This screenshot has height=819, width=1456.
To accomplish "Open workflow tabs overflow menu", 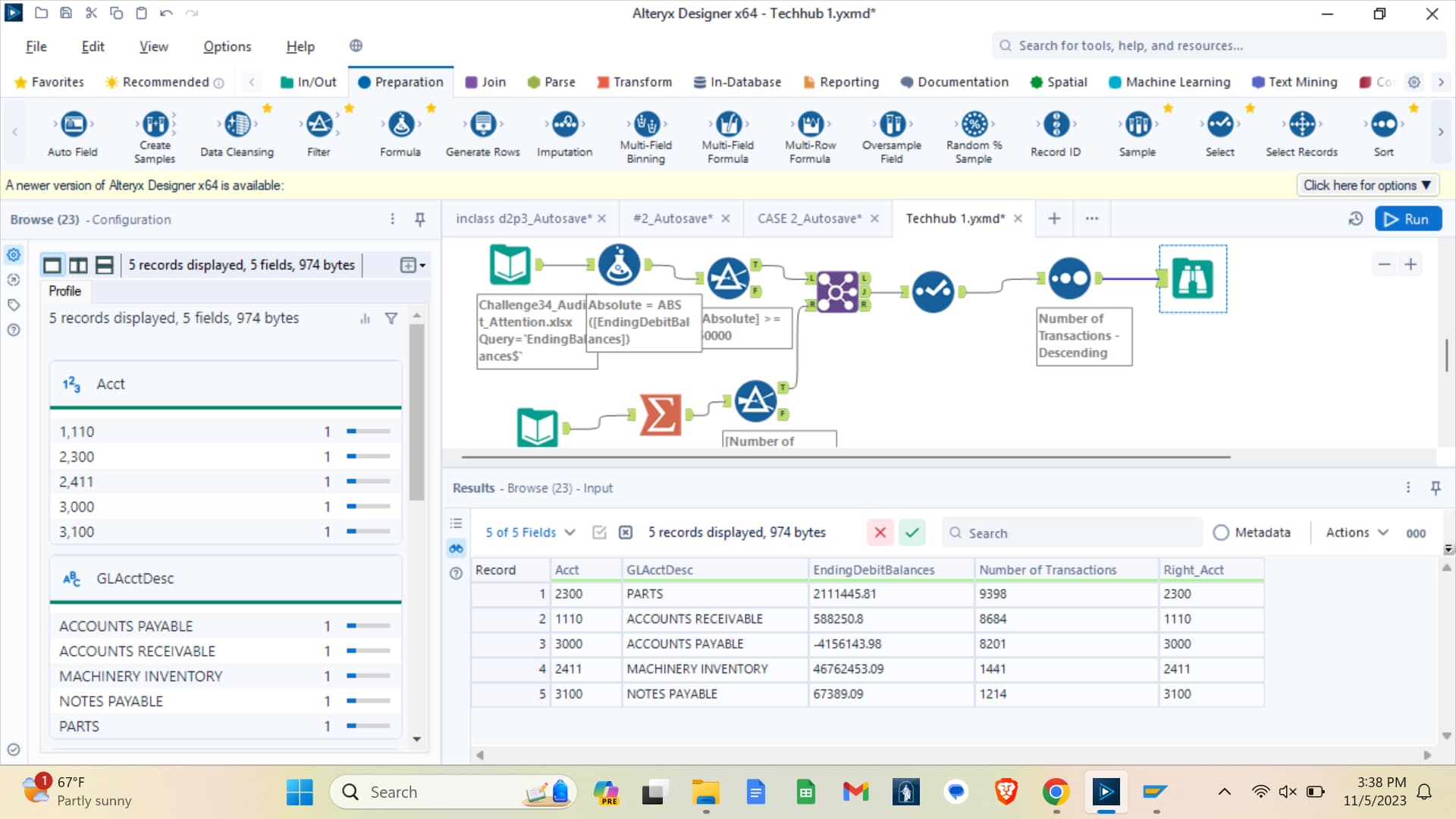I will (1092, 218).
